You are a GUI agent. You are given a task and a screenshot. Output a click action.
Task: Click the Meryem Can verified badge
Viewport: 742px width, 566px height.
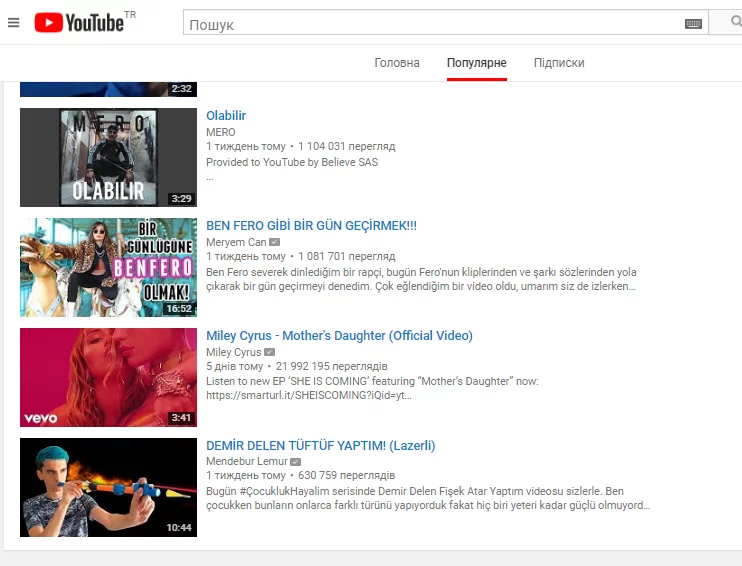point(274,242)
